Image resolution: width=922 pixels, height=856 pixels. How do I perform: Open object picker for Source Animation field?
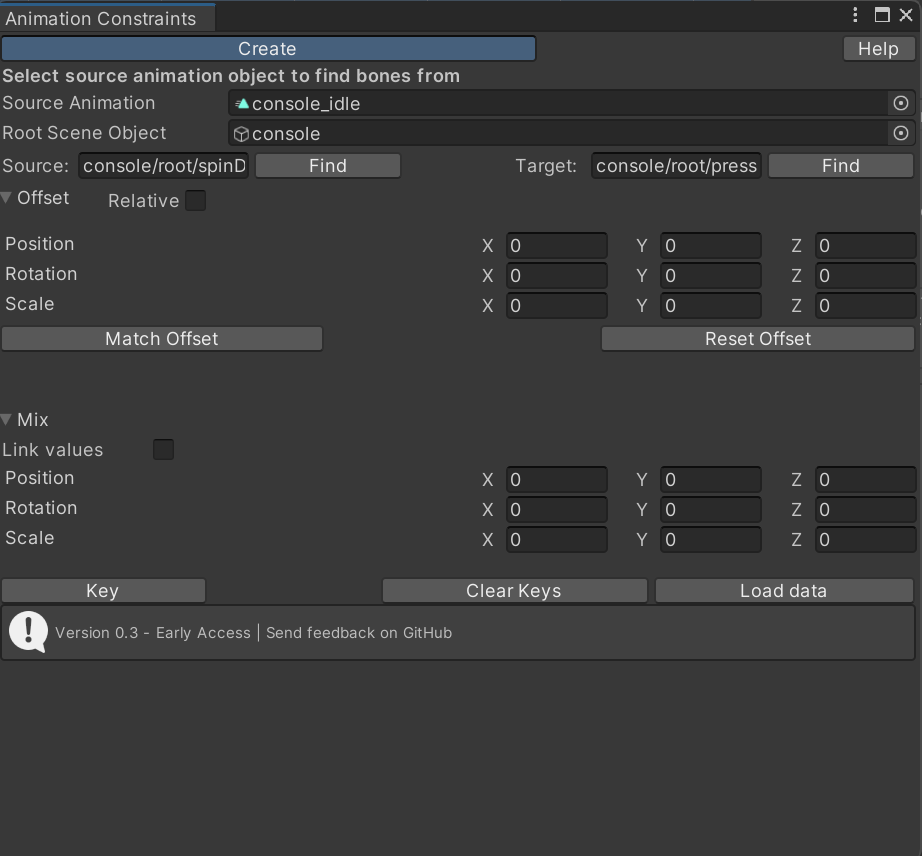pyautogui.click(x=900, y=103)
